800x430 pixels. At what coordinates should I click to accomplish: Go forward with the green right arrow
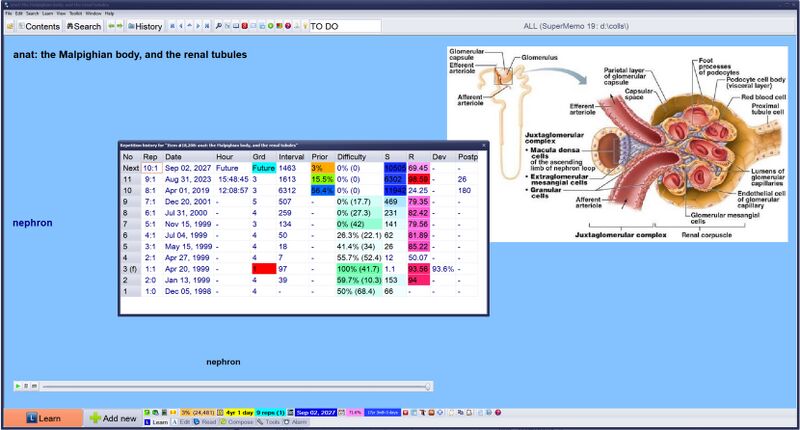click(119, 26)
